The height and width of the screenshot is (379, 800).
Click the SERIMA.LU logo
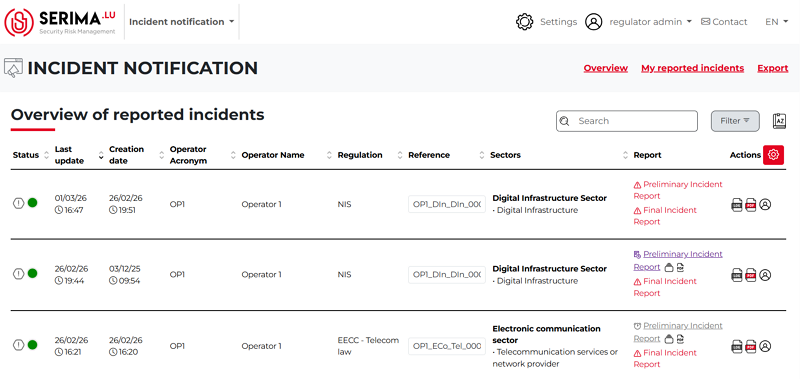[x=60, y=22]
